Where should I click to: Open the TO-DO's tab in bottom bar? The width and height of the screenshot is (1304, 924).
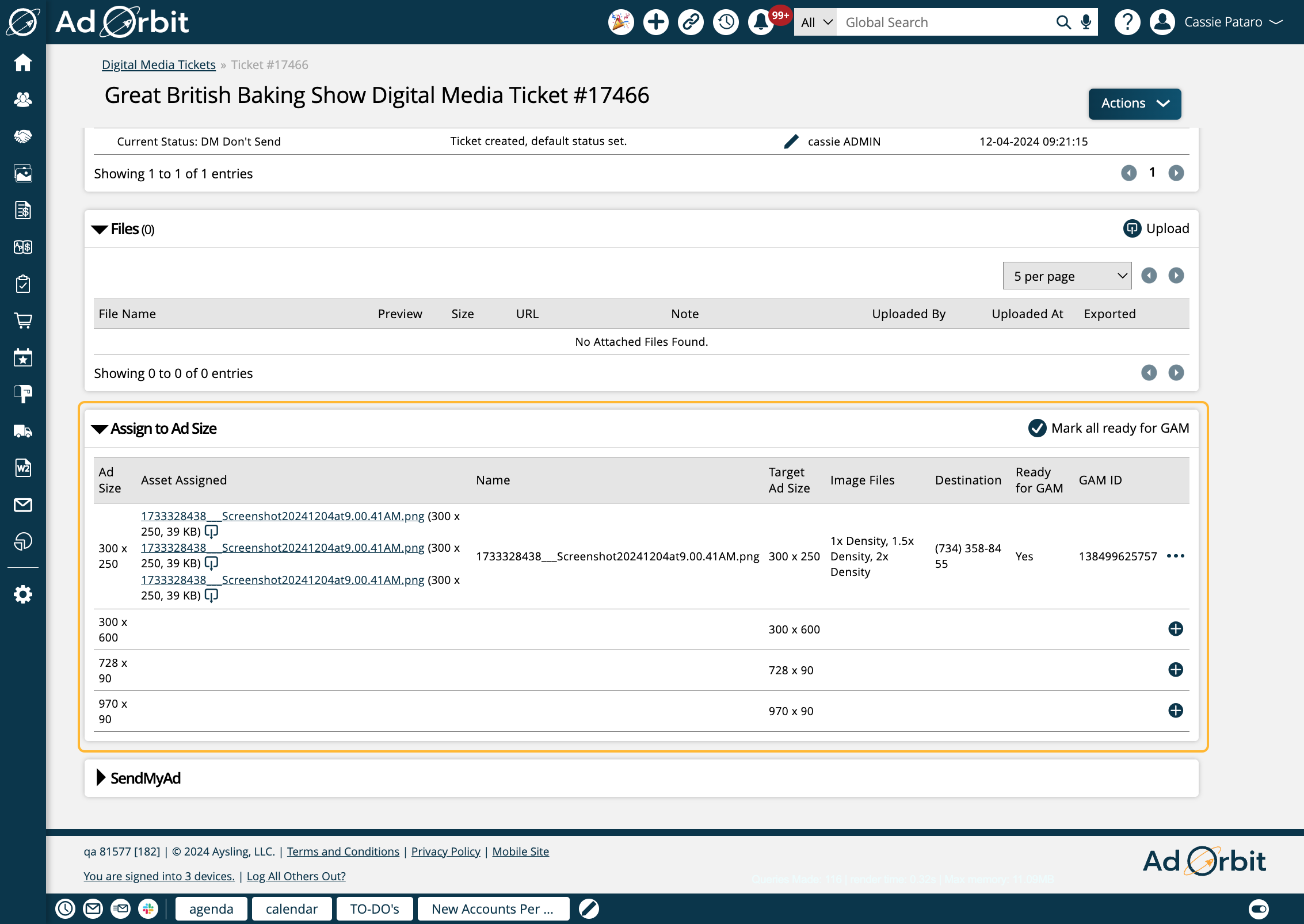[375, 909]
